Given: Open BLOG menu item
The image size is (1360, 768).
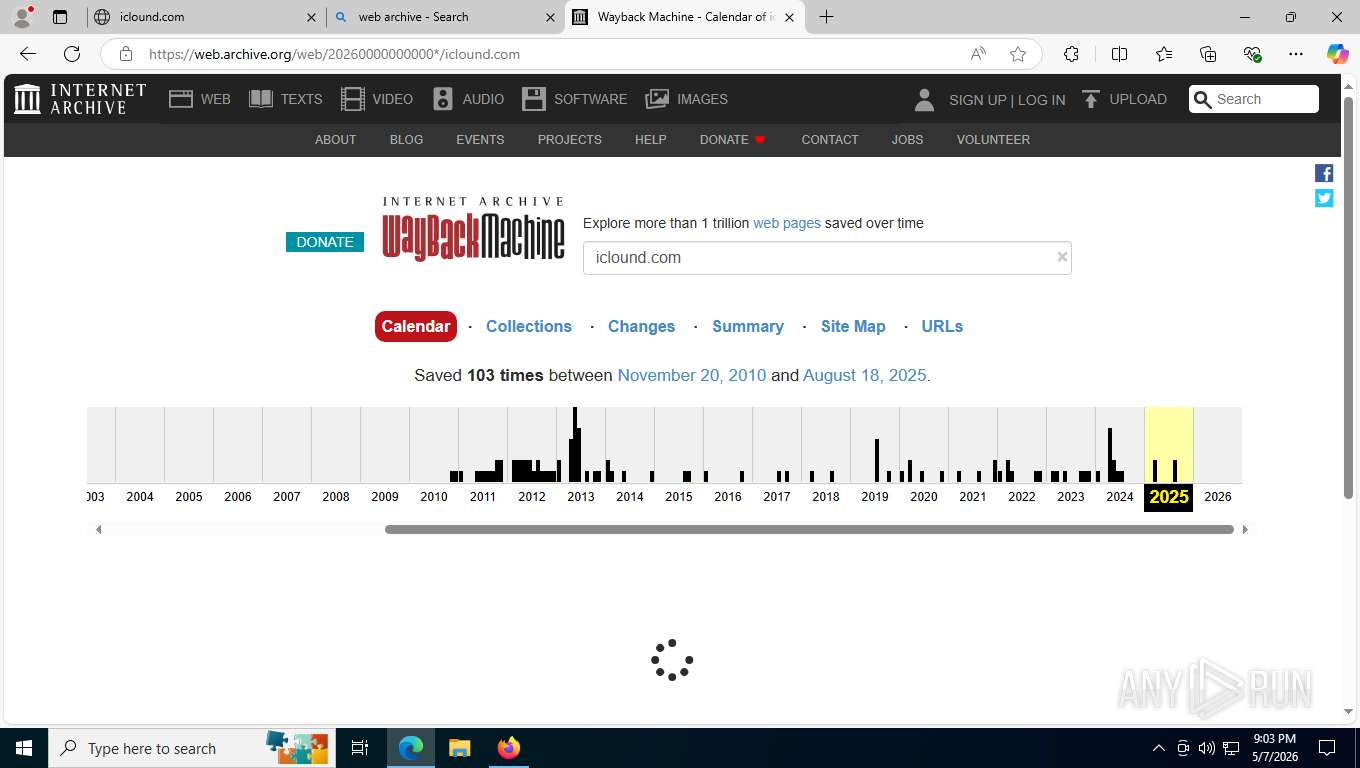Looking at the screenshot, I should coord(406,139).
